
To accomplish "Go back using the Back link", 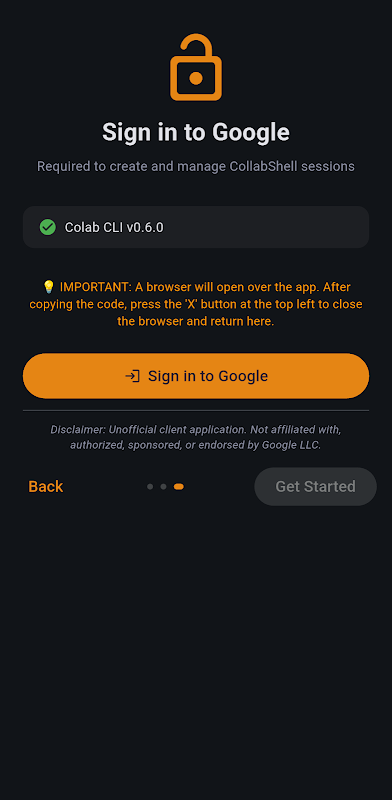I will pyautogui.click(x=46, y=486).
